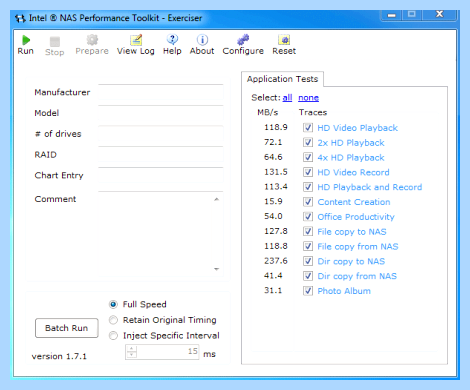The width and height of the screenshot is (470, 390).
Task: Select the Inject Specific Interval radio button
Action: [x=113, y=335]
